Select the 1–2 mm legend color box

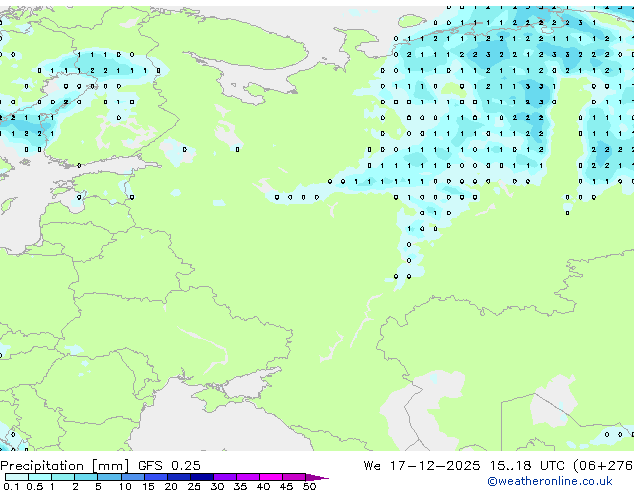[63, 477]
